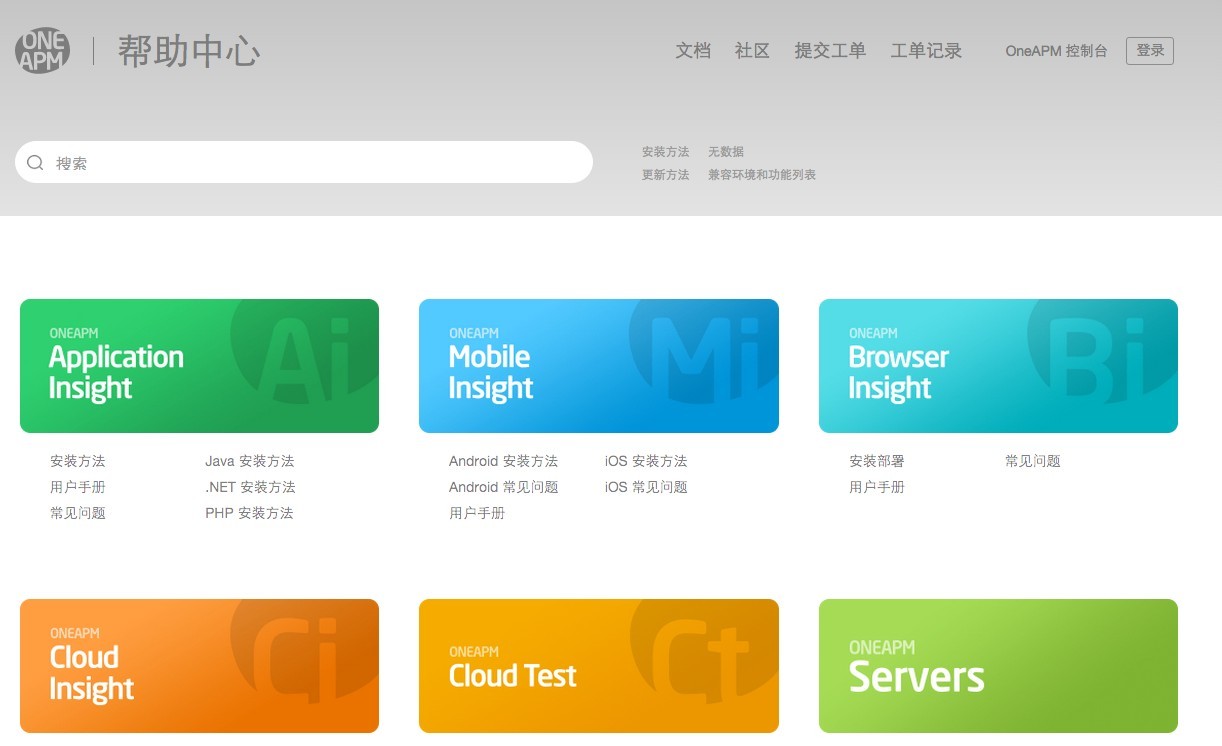Screen dimensions: 1222x746
Task: Select the 安装方法 quick search link
Action: click(x=666, y=152)
